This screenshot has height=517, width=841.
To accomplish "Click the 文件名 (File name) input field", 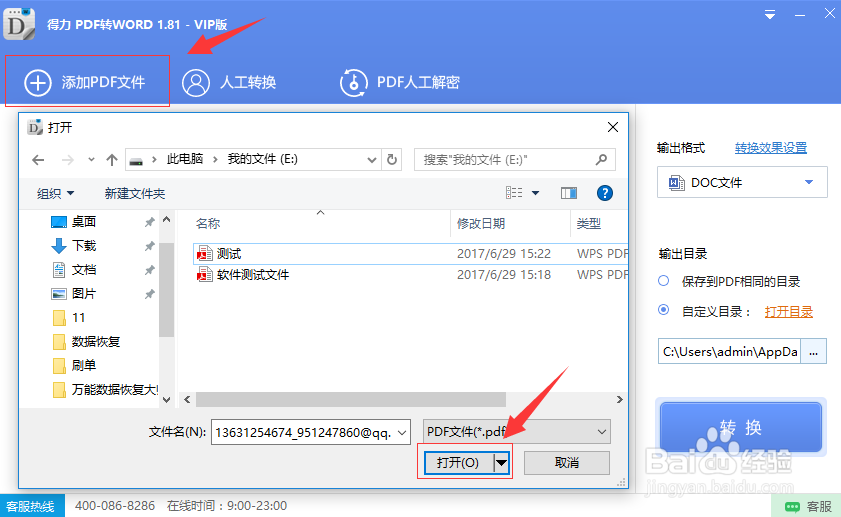I will pos(304,432).
